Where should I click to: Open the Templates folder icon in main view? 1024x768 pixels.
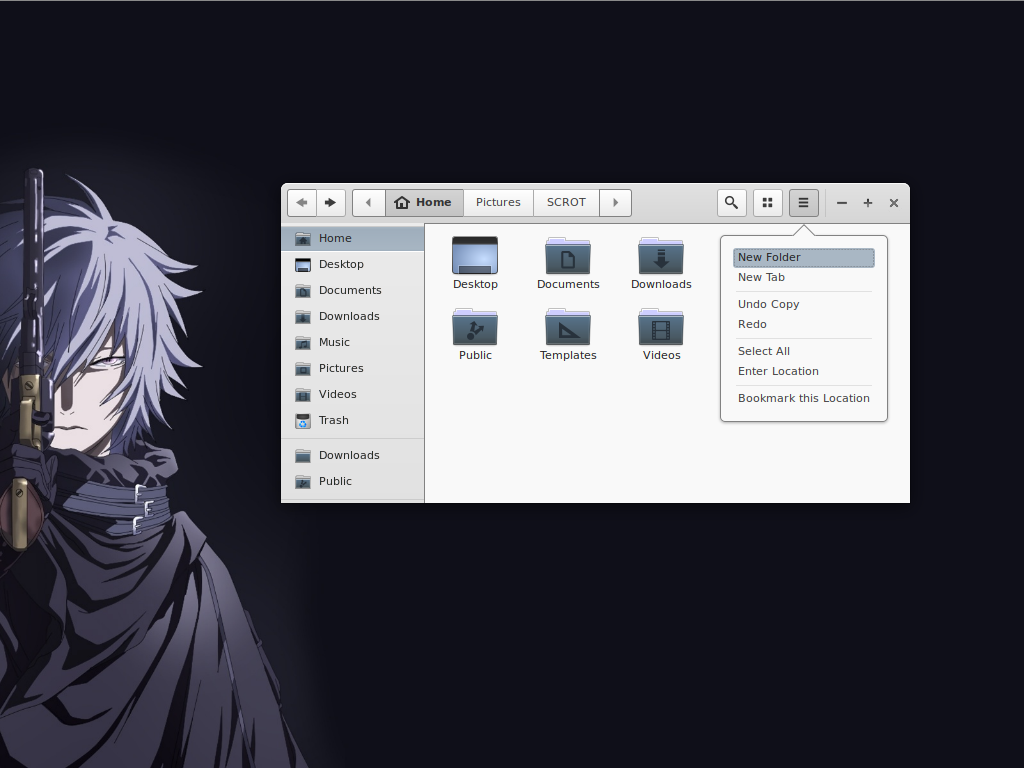coord(568,327)
